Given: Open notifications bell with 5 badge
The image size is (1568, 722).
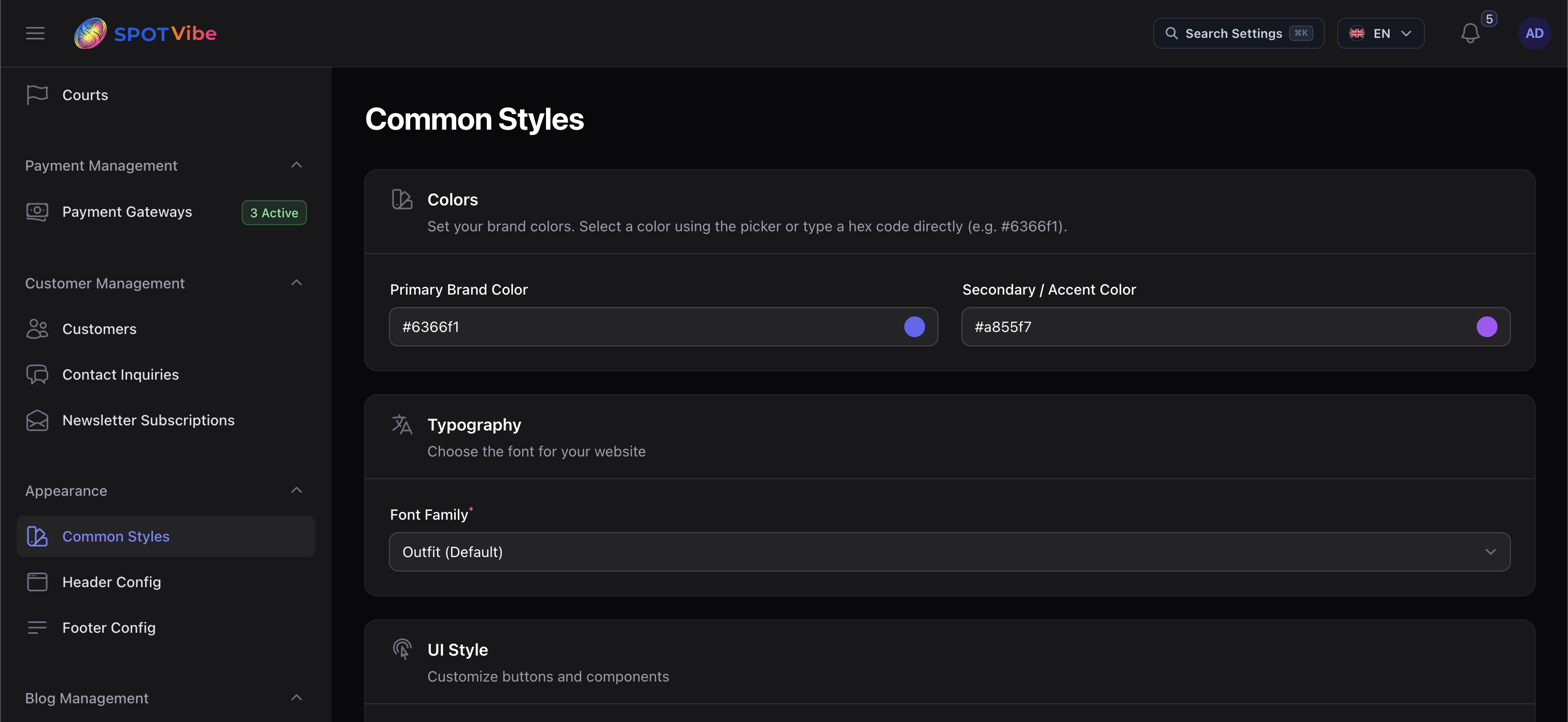Looking at the screenshot, I should pos(1470,33).
